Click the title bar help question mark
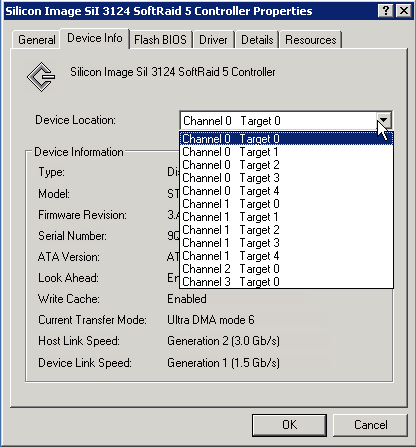 coord(386,11)
